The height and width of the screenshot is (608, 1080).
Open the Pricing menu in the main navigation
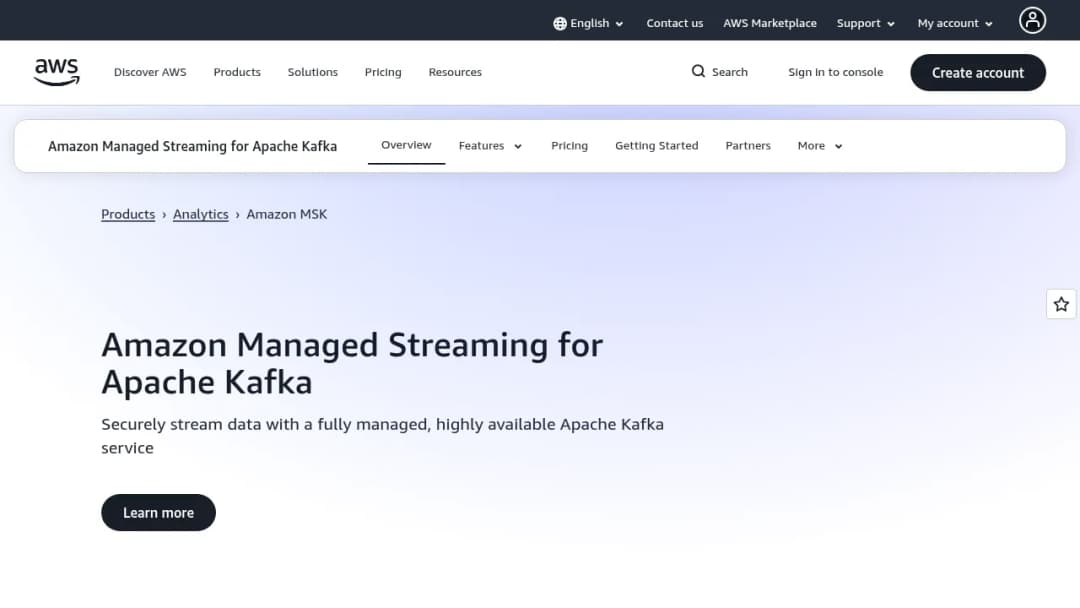(383, 72)
